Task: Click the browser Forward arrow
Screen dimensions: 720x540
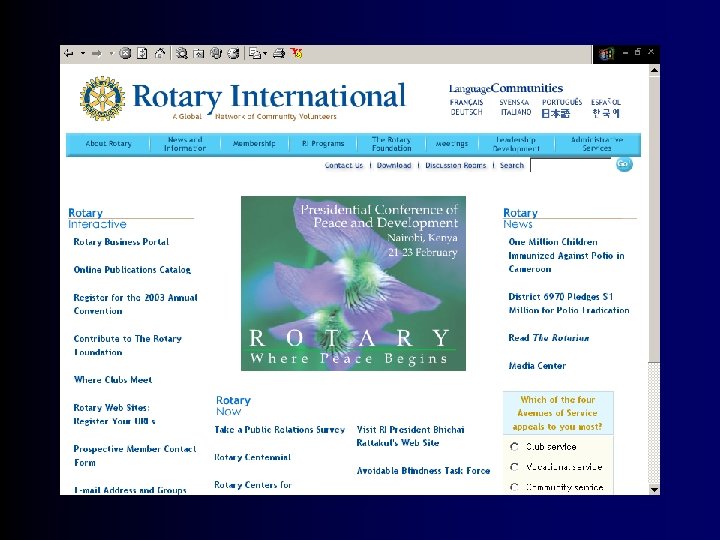Action: [x=96, y=54]
